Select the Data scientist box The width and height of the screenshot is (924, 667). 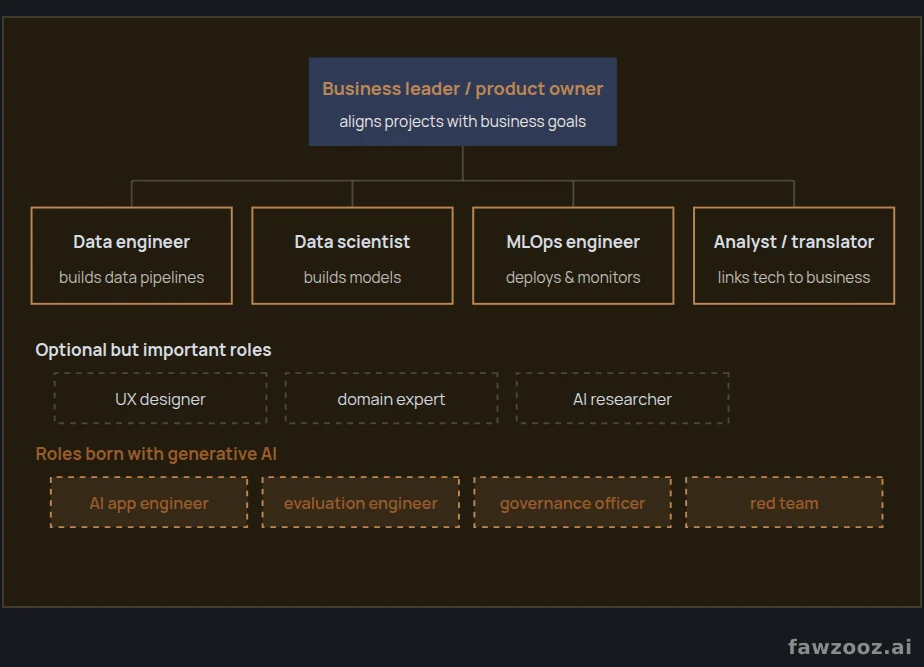[352, 255]
